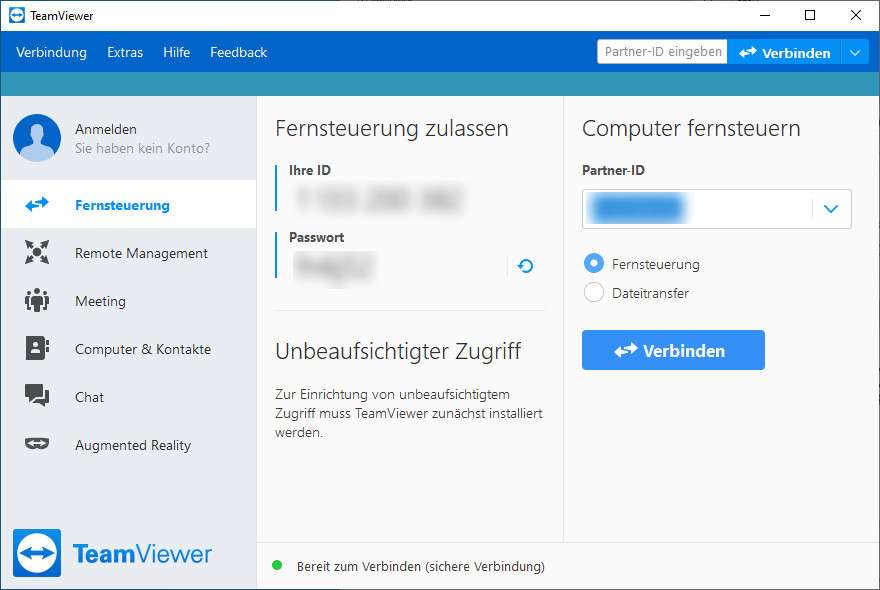Screen dimensions: 880x590
Task: Open Computer & Kontakte contact book icon
Action: (x=37, y=349)
